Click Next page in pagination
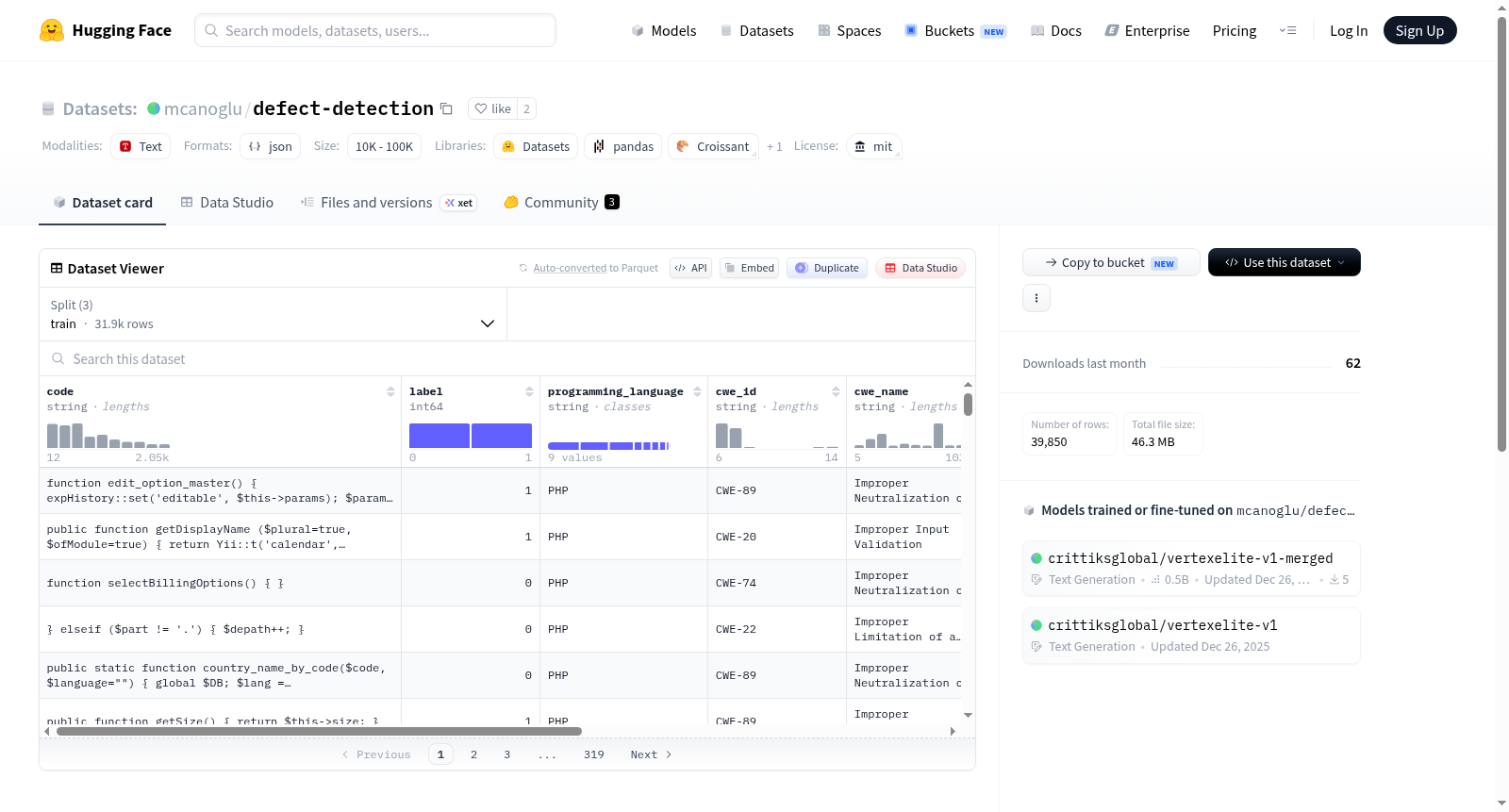Screen dimensions: 1509x812 click(x=651, y=754)
